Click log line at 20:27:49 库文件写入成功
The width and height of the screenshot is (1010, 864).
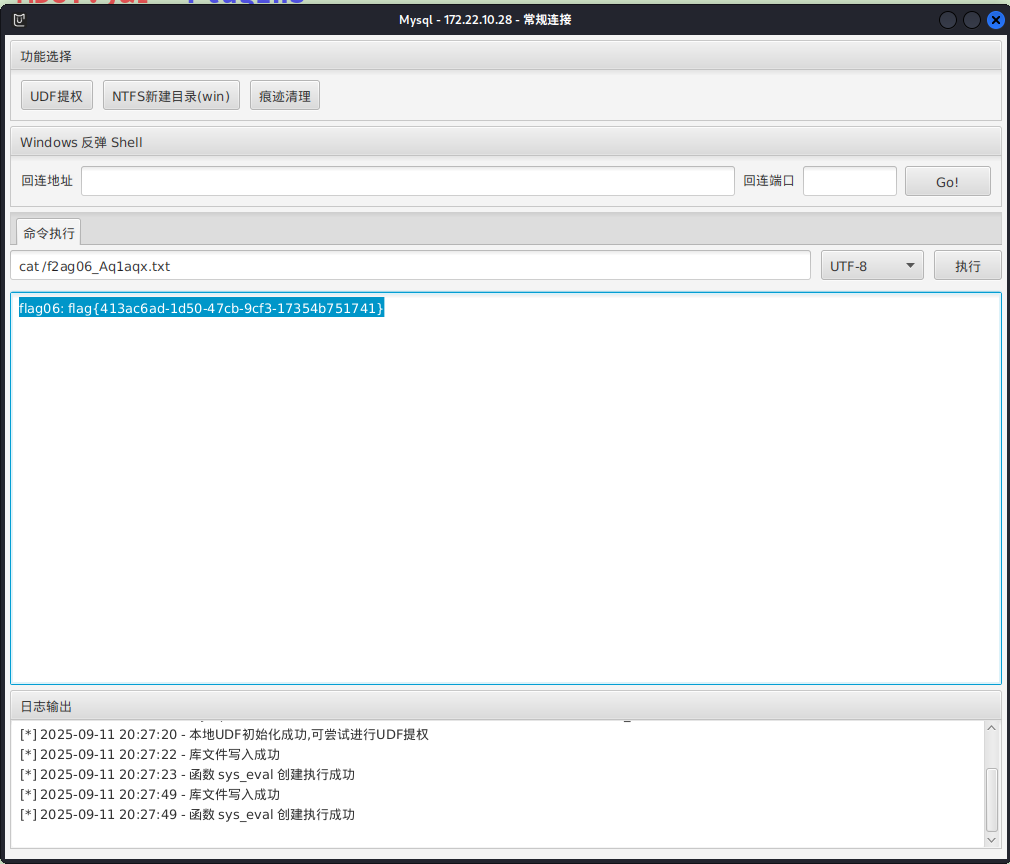(x=149, y=794)
